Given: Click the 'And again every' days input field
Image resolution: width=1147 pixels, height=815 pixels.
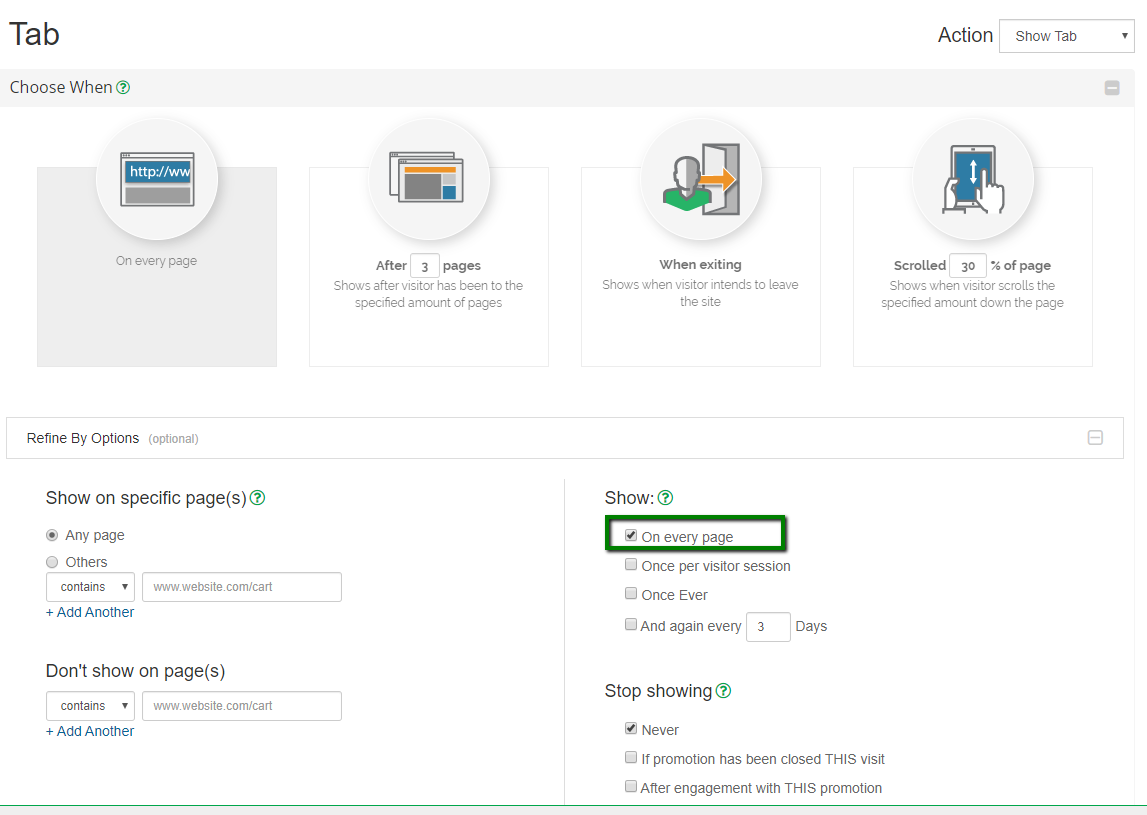Looking at the screenshot, I should pyautogui.click(x=768, y=627).
